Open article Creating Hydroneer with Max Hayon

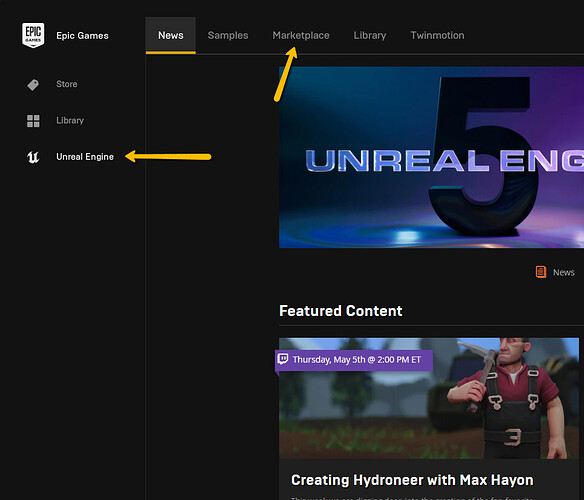pos(412,480)
